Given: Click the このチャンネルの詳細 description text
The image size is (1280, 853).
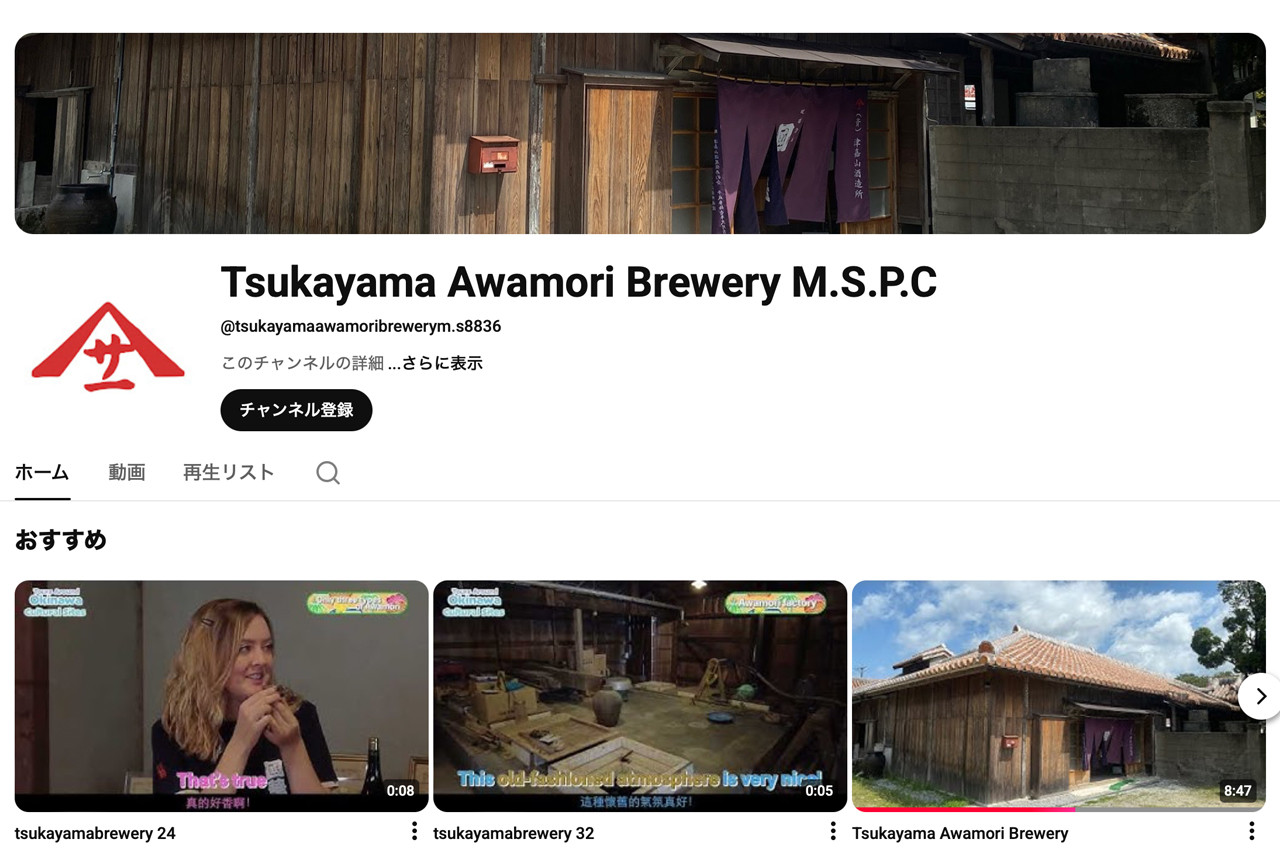Looking at the screenshot, I should tap(302, 363).
